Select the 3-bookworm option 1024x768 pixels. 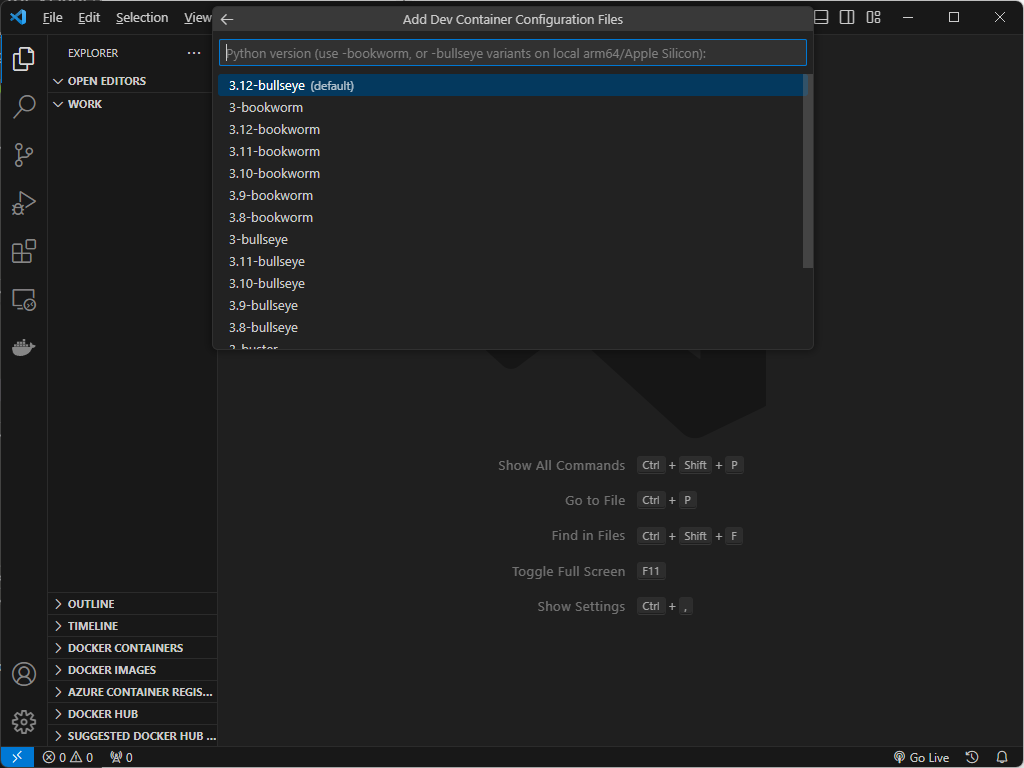pyautogui.click(x=510, y=108)
